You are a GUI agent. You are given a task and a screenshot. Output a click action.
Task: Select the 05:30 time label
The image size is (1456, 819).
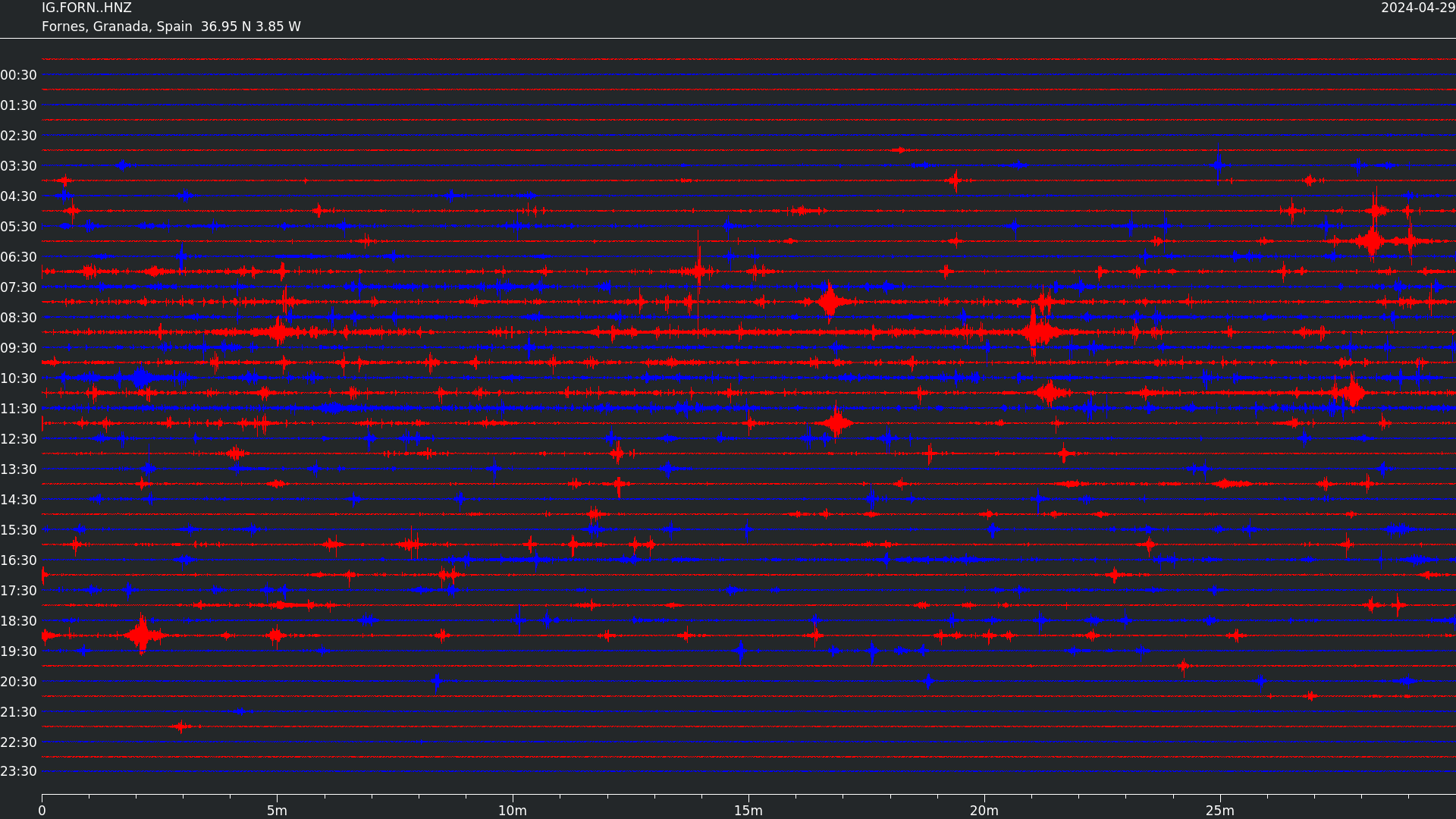click(x=19, y=227)
